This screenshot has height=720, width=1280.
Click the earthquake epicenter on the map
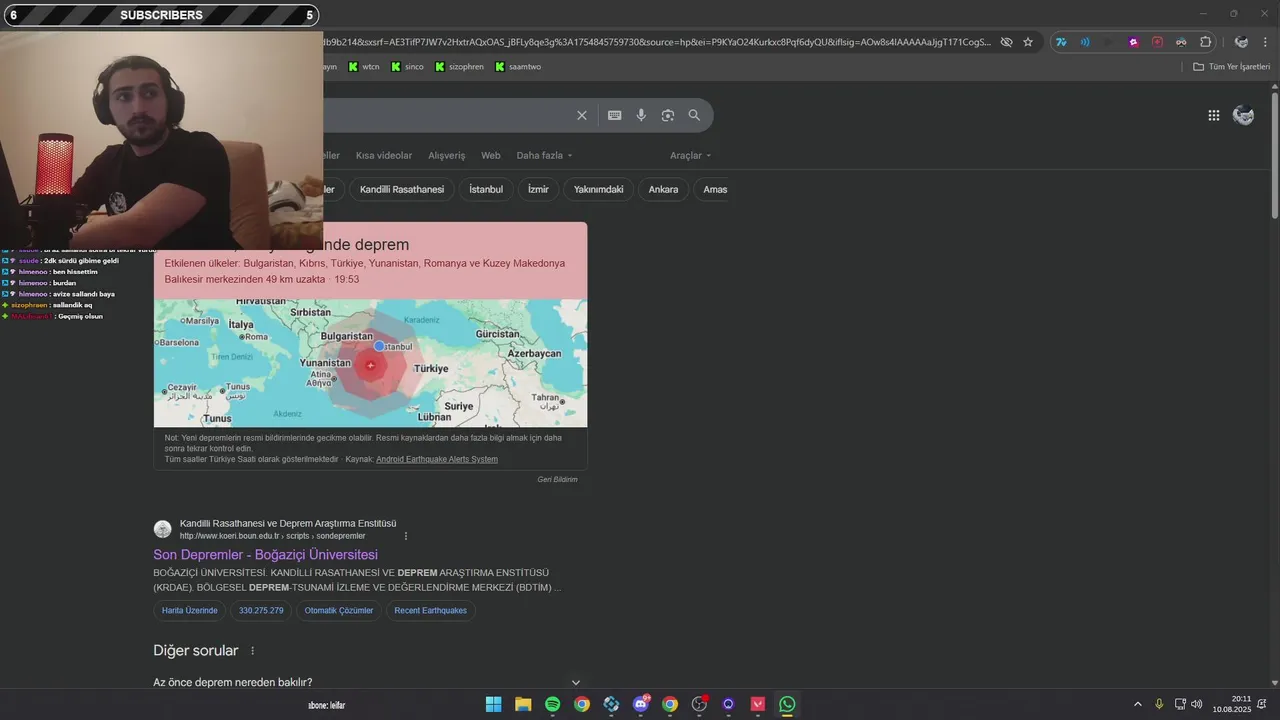[370, 365]
